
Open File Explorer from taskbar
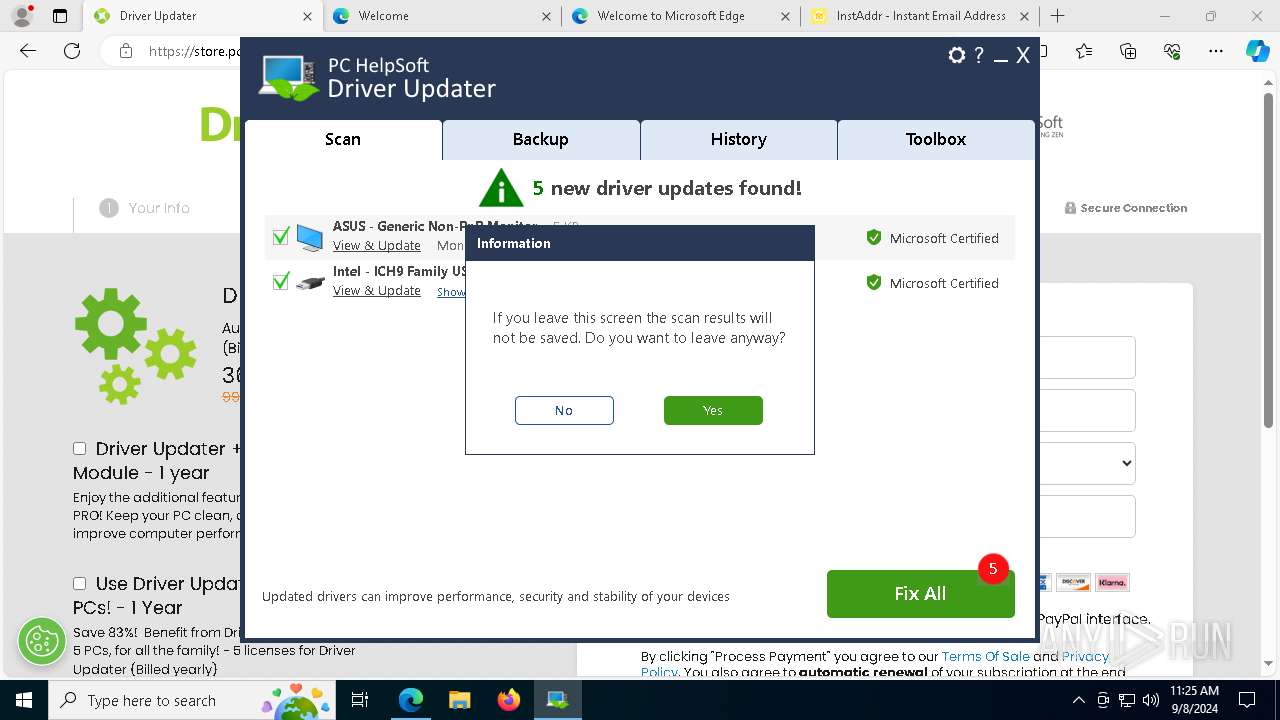point(459,700)
